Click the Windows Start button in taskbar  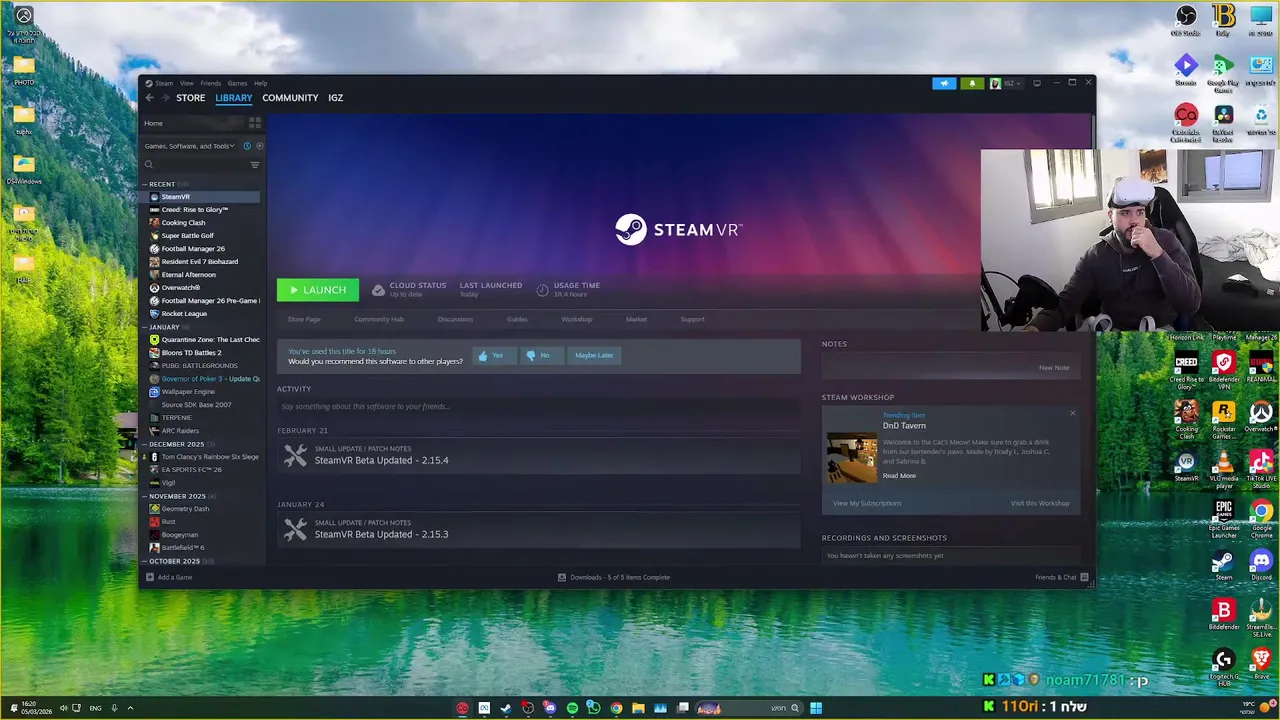[x=816, y=708]
